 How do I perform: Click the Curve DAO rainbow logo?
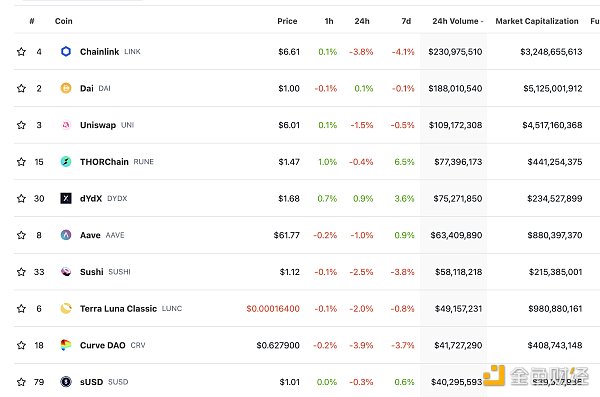tap(66, 345)
